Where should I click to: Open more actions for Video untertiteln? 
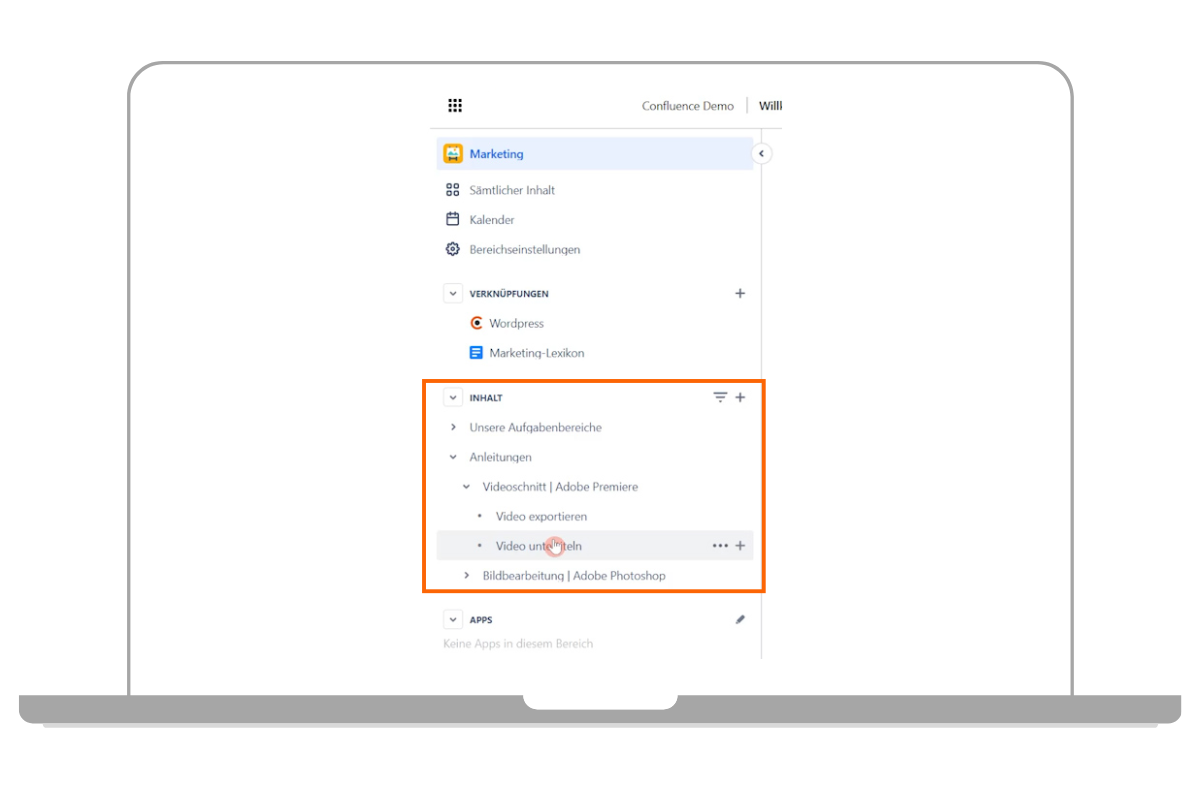click(720, 546)
